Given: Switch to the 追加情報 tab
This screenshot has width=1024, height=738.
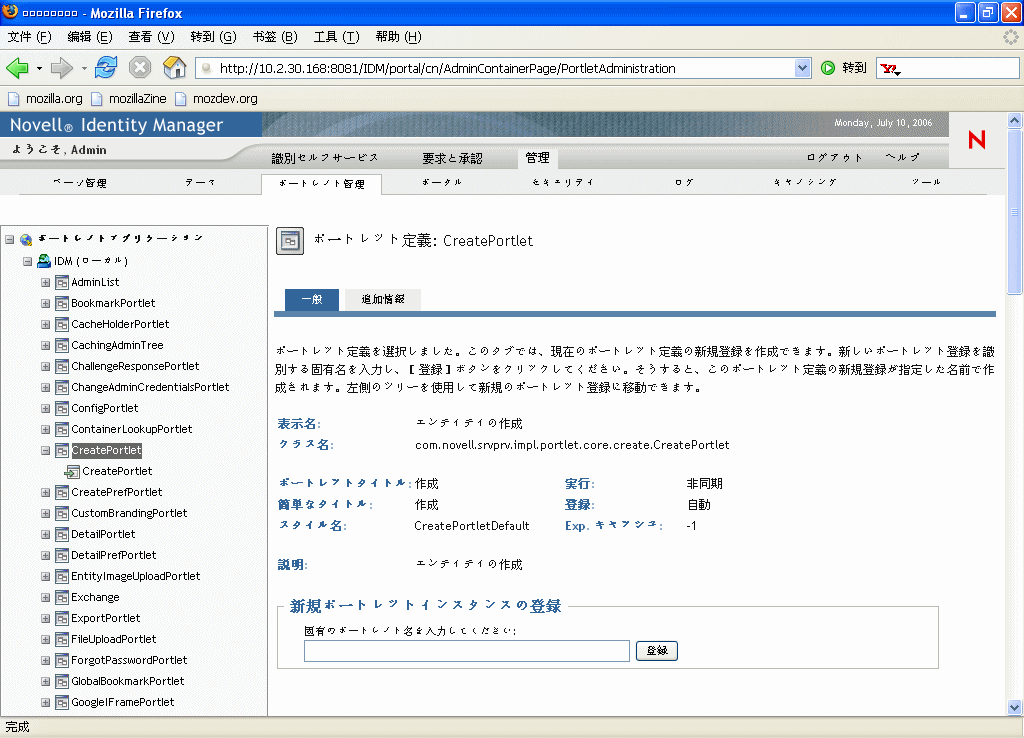Looking at the screenshot, I should [x=384, y=299].
